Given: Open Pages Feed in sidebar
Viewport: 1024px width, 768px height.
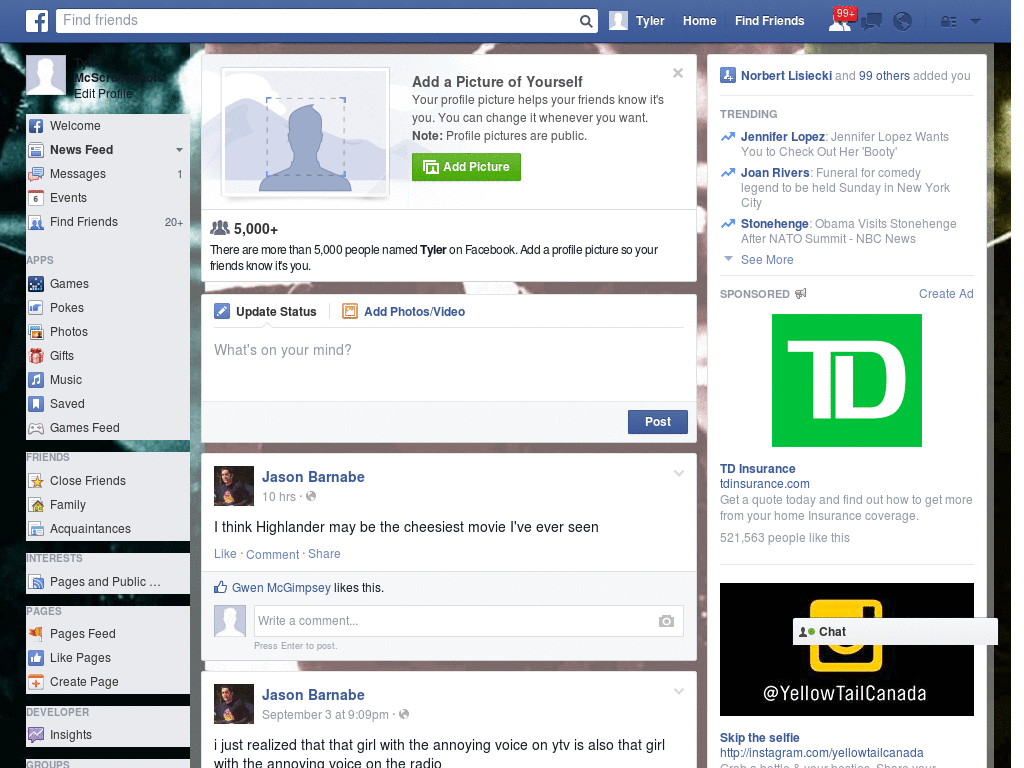Looking at the screenshot, I should pos(108,633).
